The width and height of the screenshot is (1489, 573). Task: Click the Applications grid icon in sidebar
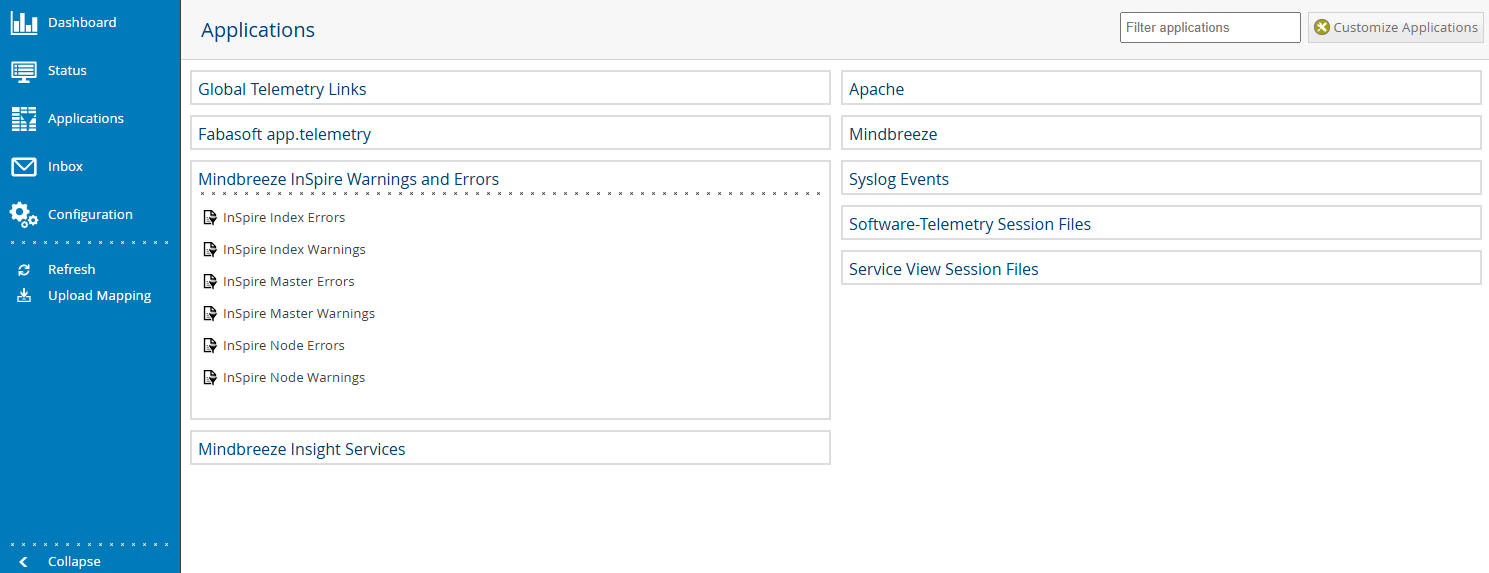click(x=24, y=119)
